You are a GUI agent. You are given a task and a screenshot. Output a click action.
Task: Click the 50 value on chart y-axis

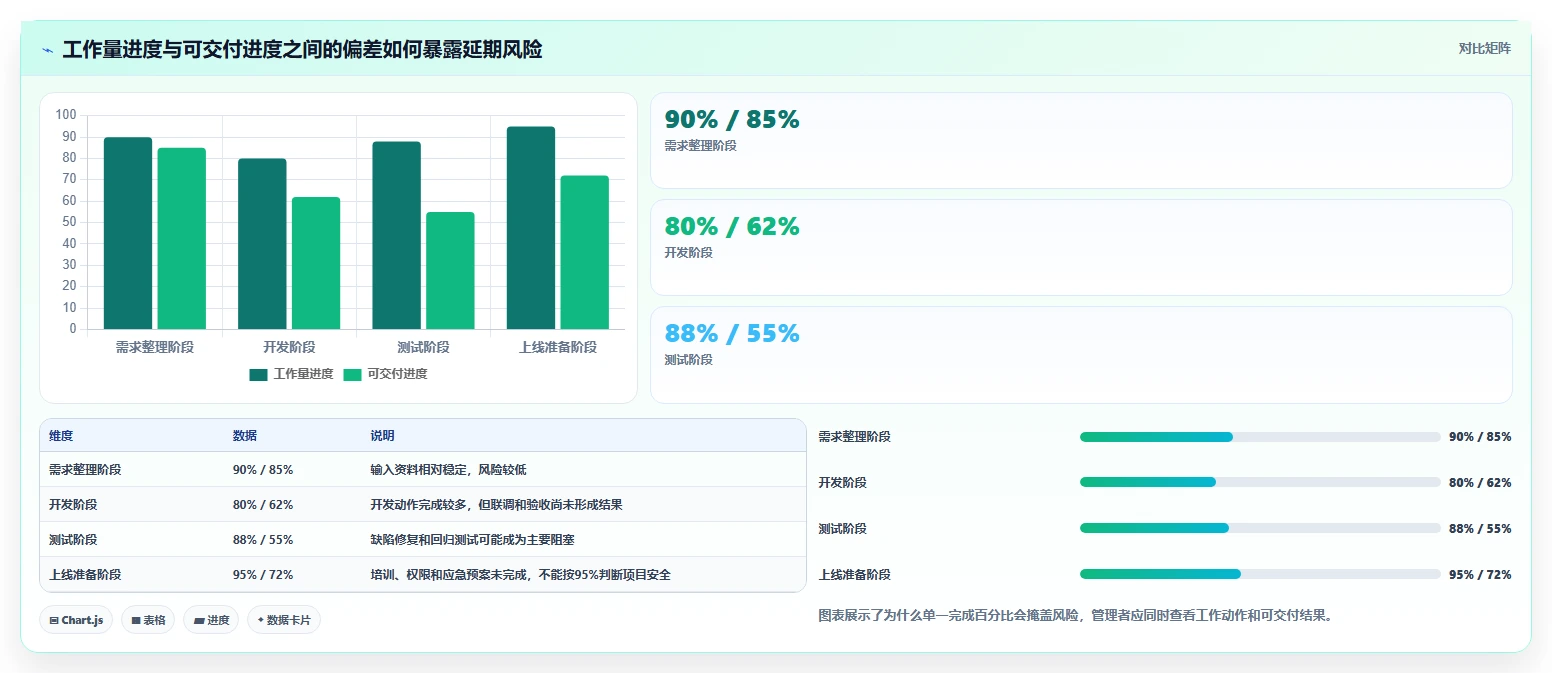click(69, 222)
